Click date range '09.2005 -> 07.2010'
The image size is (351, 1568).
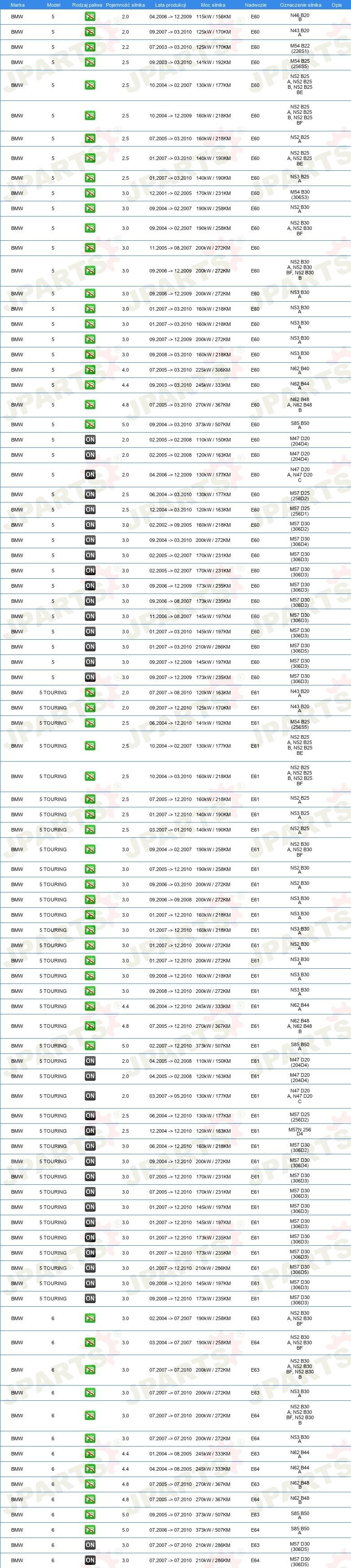coord(171,1515)
